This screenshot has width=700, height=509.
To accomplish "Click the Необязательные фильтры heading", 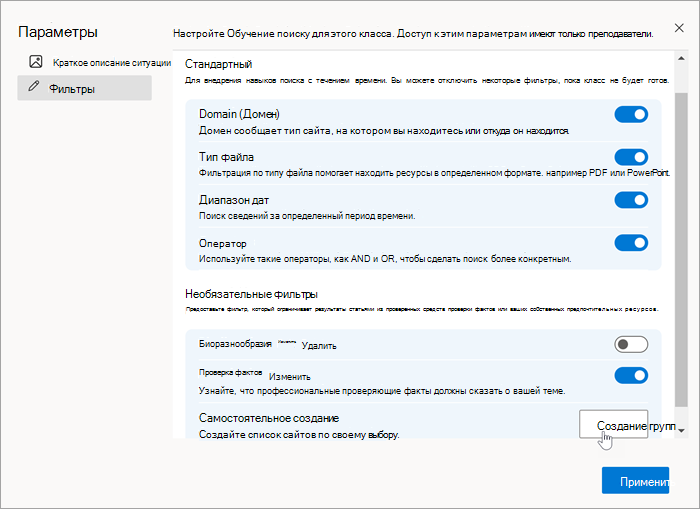I will pyautogui.click(x=251, y=294).
